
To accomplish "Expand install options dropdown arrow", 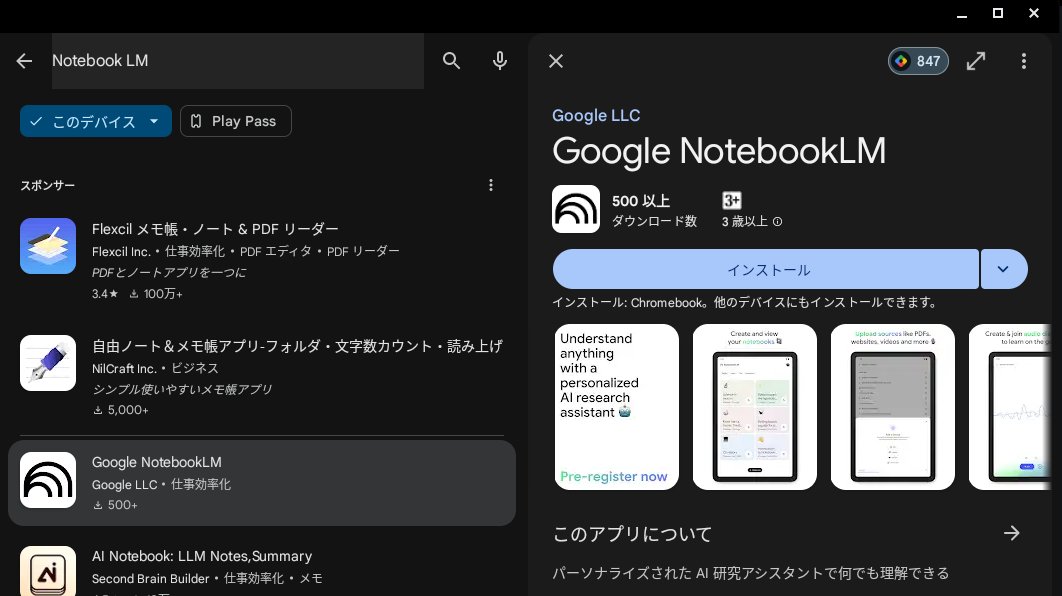I will [1003, 270].
